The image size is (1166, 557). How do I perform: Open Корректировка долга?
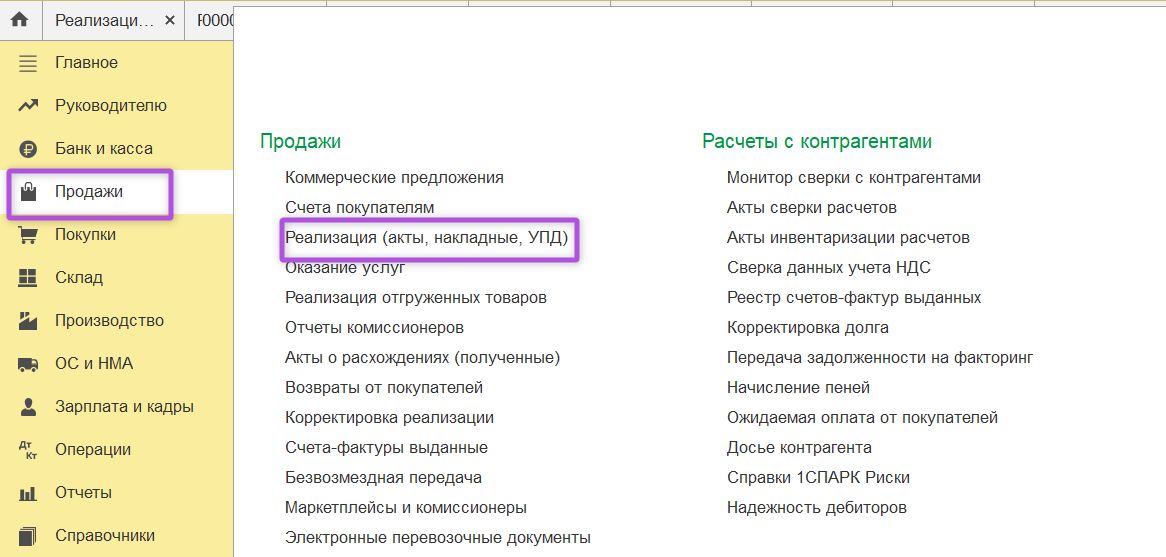pyautogui.click(x=808, y=328)
